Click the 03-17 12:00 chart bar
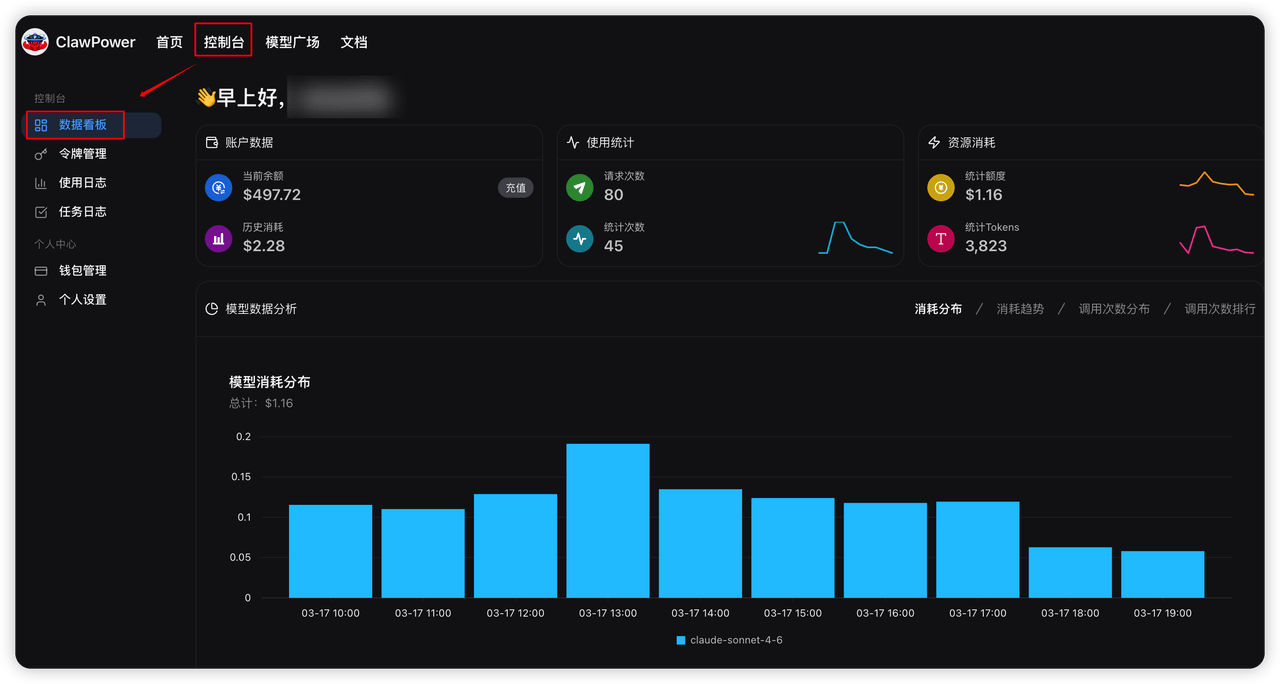The height and width of the screenshot is (684, 1280). 516,546
